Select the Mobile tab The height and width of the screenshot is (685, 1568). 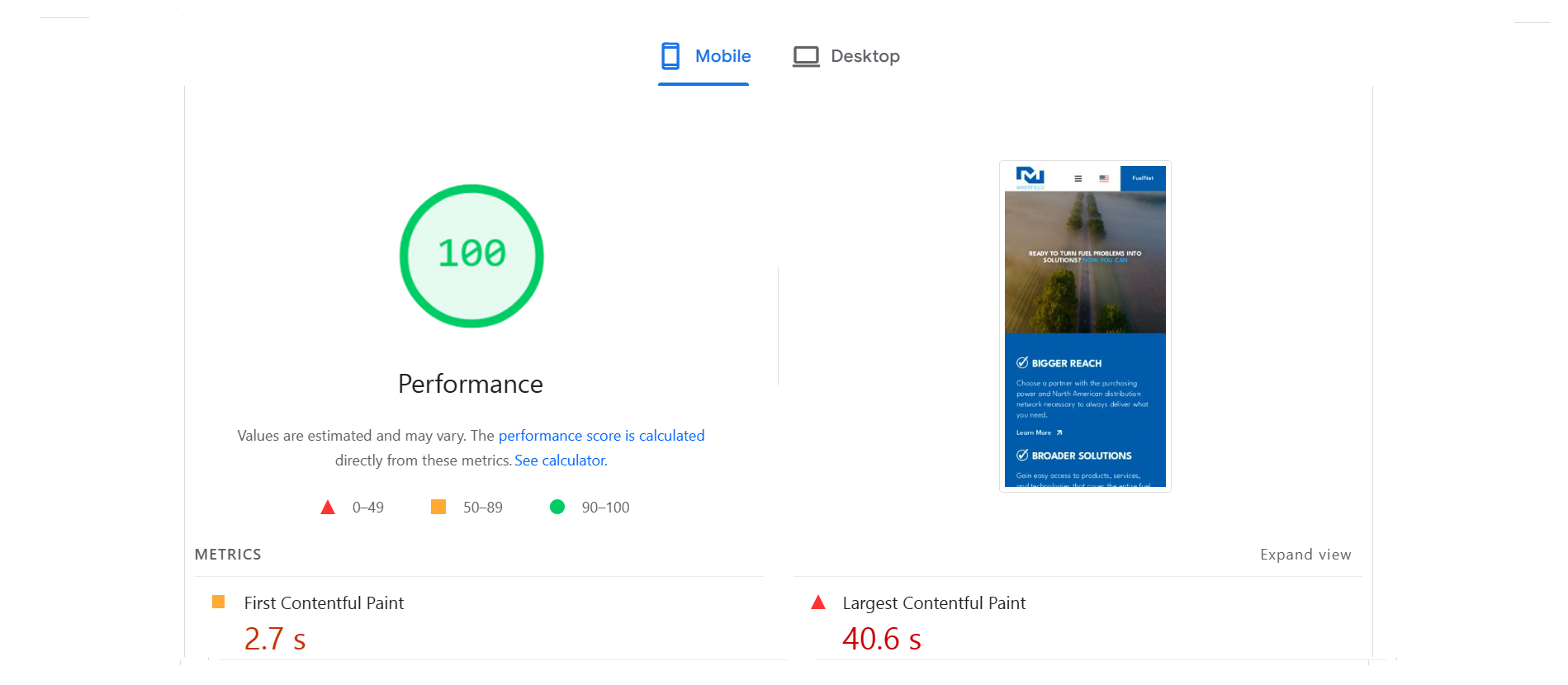pyautogui.click(x=705, y=56)
